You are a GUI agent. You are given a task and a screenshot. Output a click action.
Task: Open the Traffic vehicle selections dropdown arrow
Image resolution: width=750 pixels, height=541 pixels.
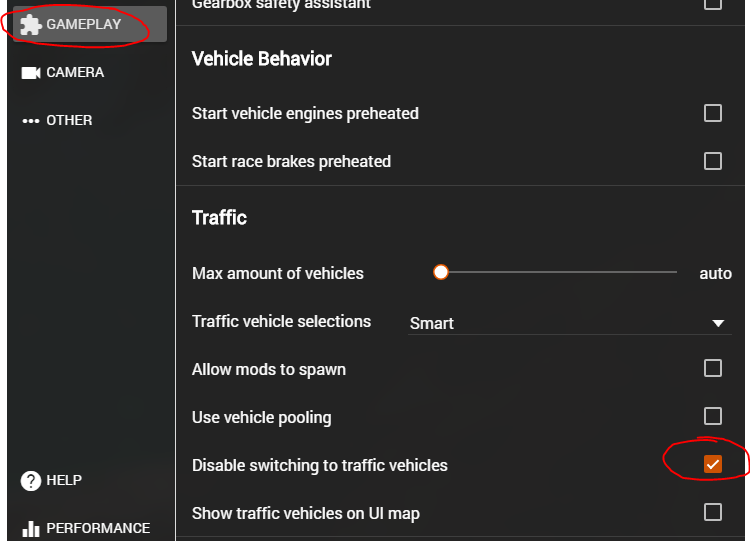pos(718,323)
